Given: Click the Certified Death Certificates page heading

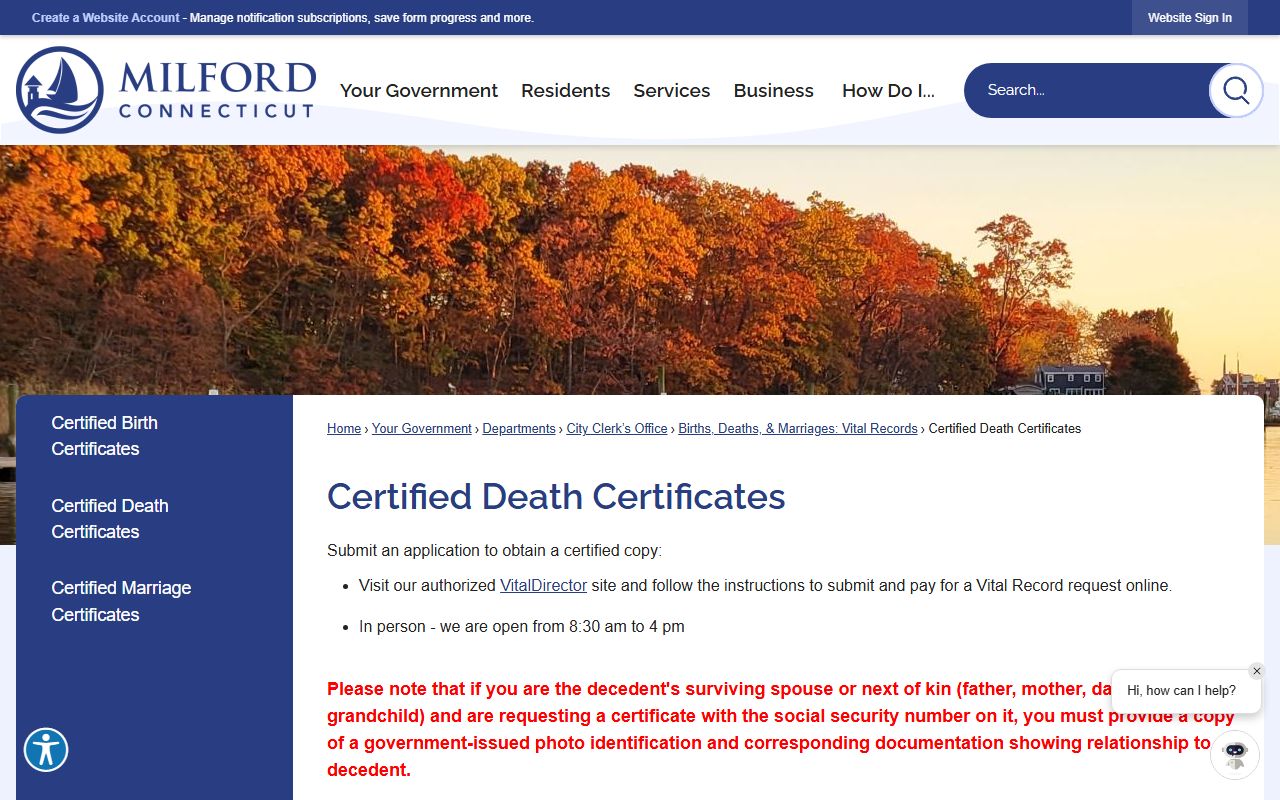Looking at the screenshot, I should [556, 497].
